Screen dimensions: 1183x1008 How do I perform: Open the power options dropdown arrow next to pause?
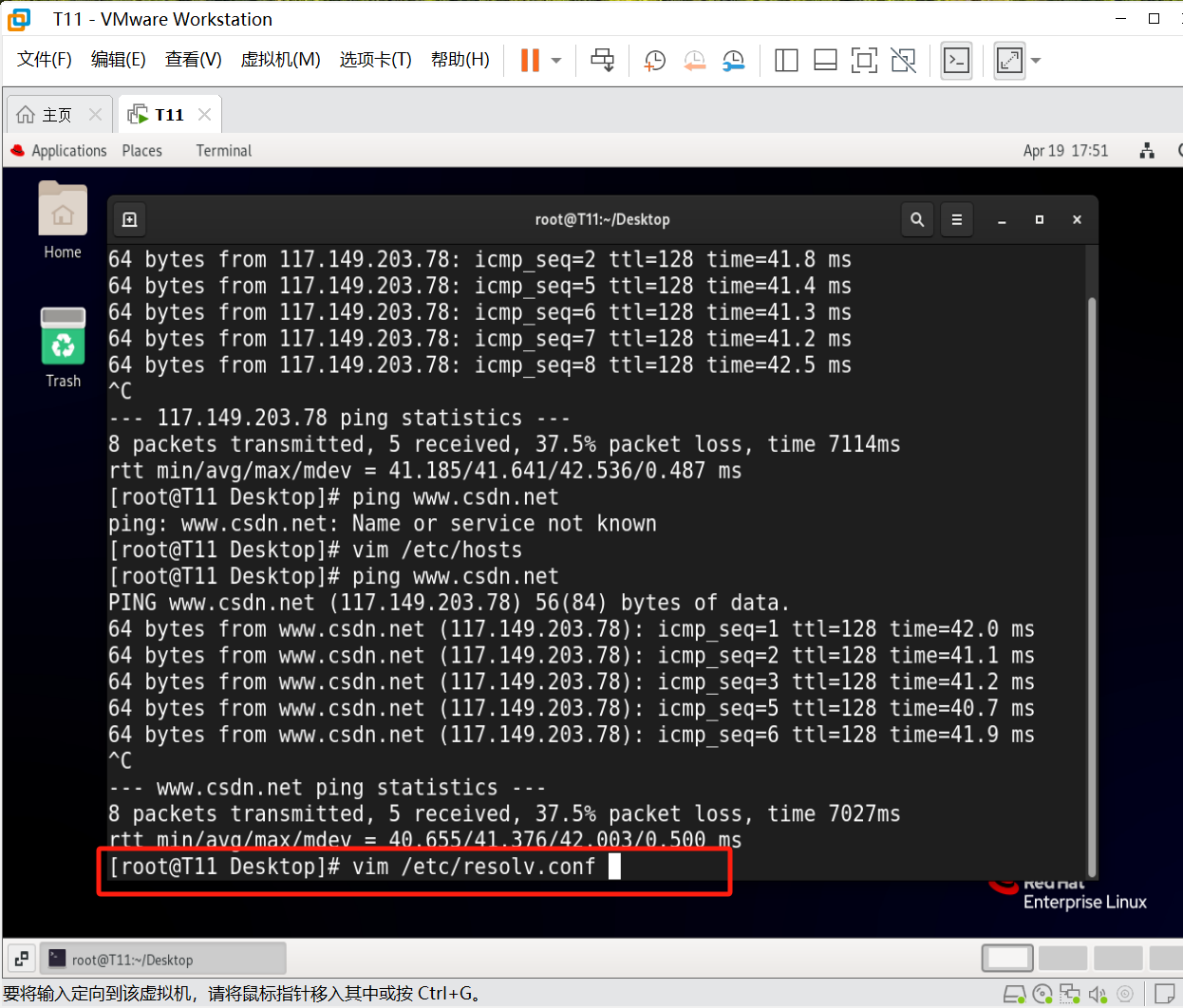(556, 61)
